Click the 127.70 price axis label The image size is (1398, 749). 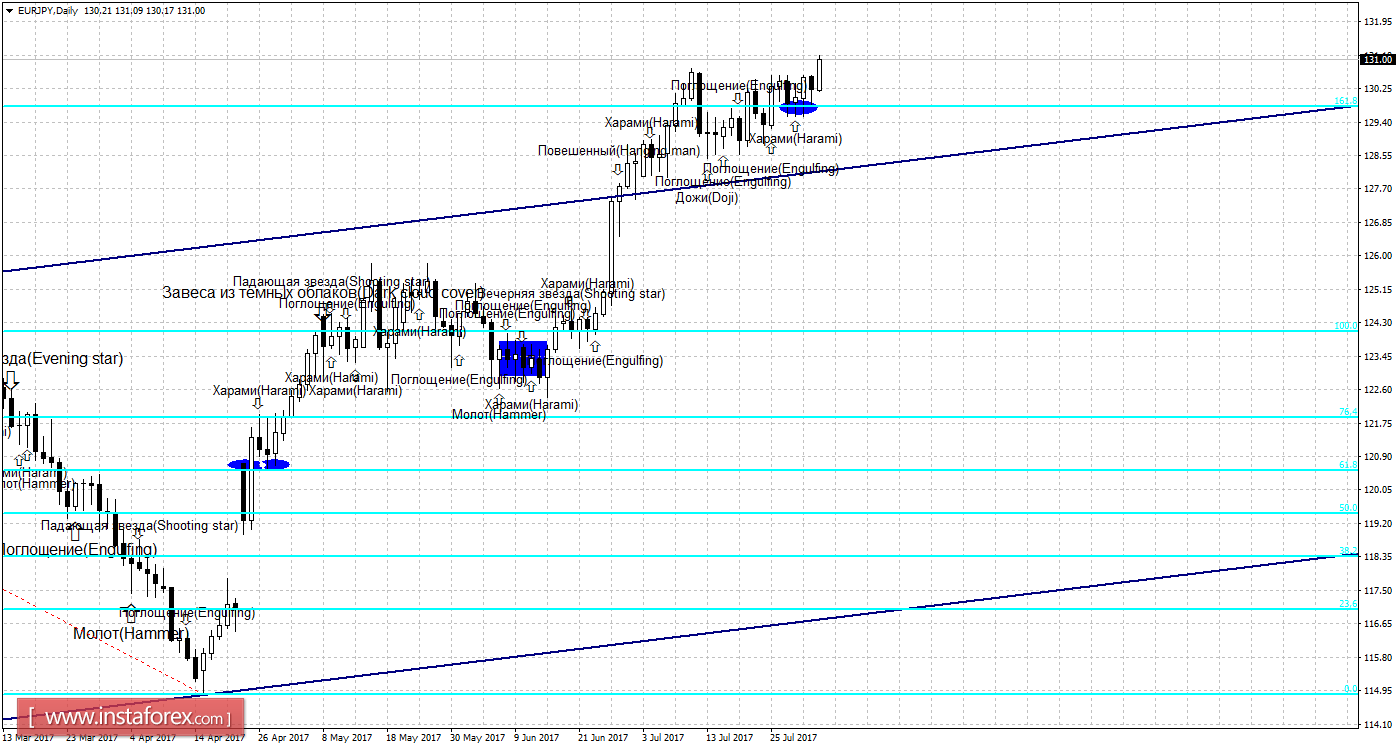pyautogui.click(x=1377, y=188)
